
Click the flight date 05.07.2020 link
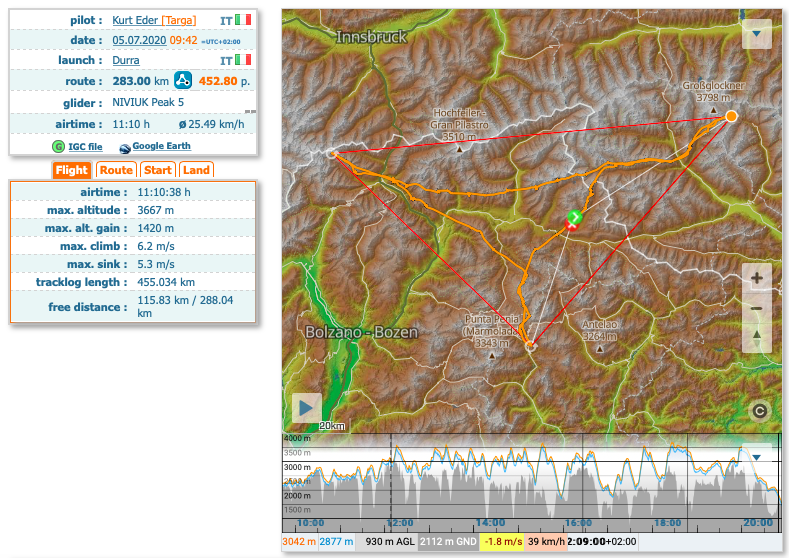[x=139, y=40]
